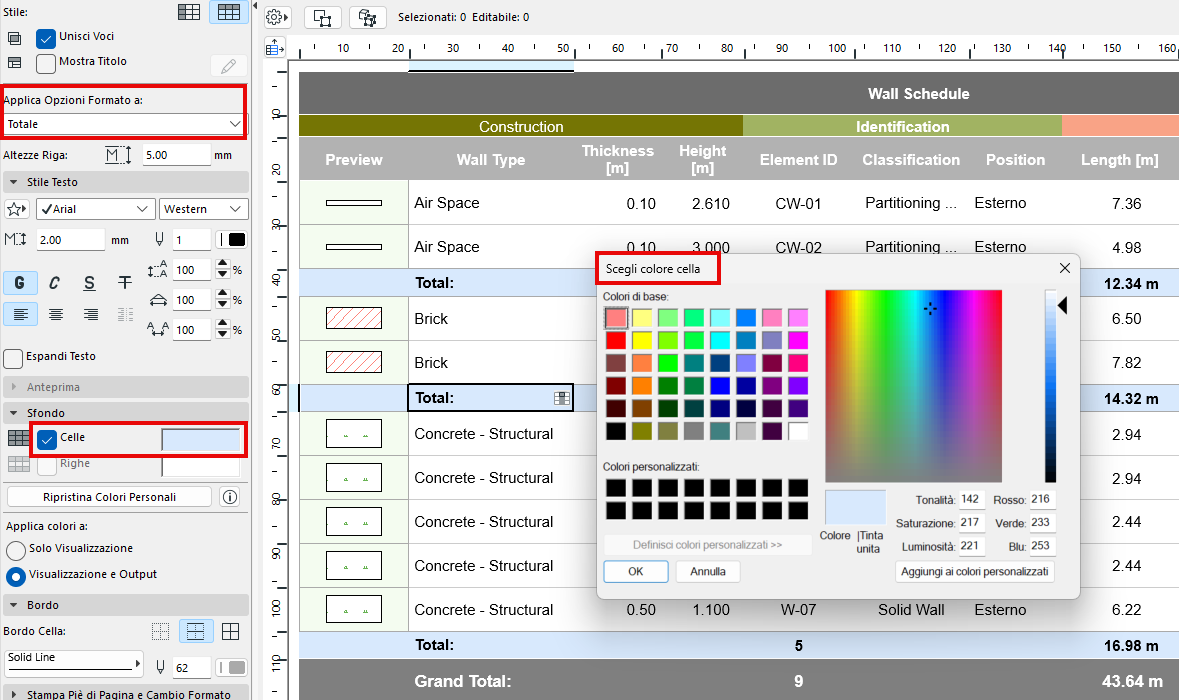
Task: Uncheck the Unisci Voci checkbox
Action: pos(46,38)
